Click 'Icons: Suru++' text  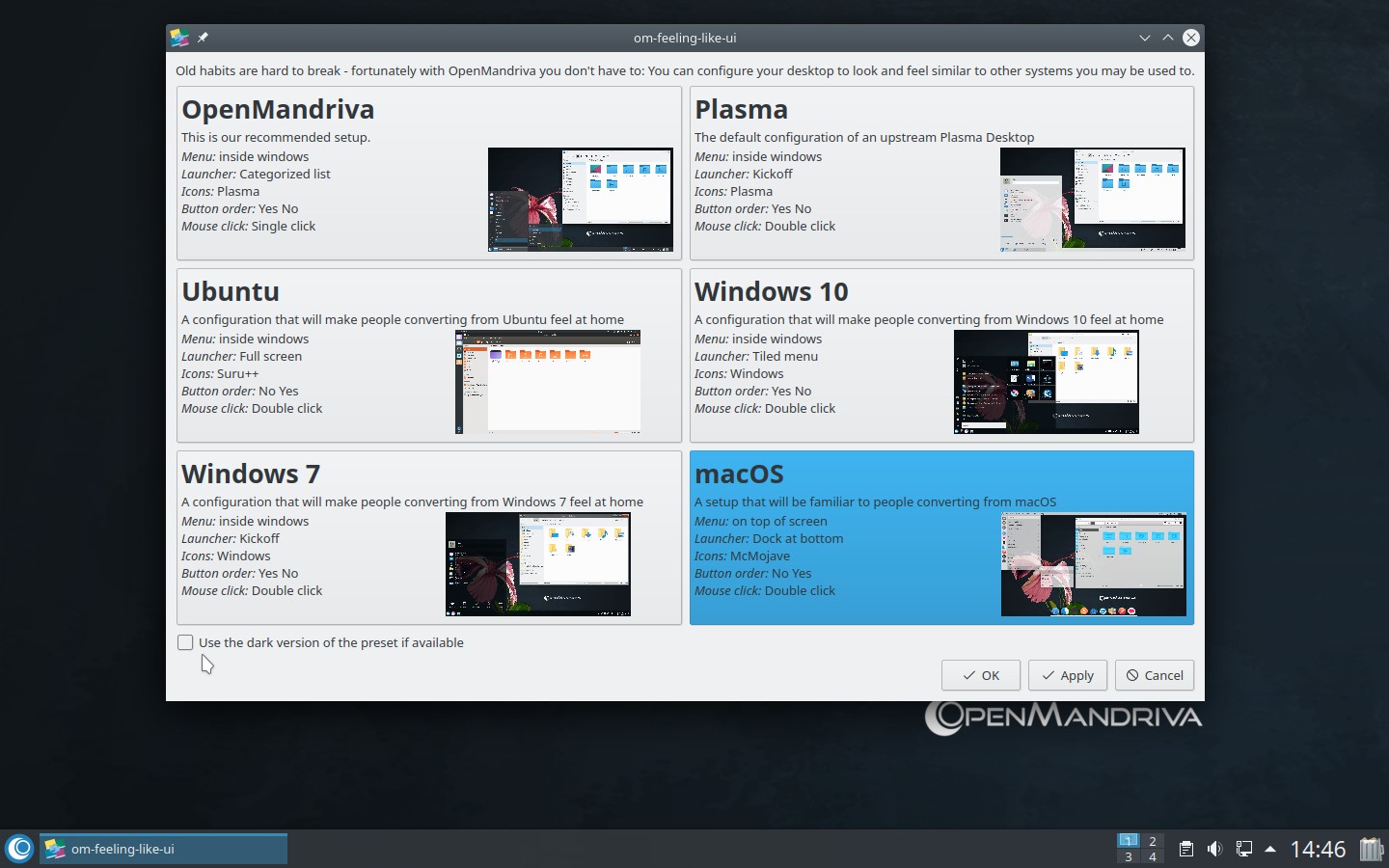tap(220, 373)
